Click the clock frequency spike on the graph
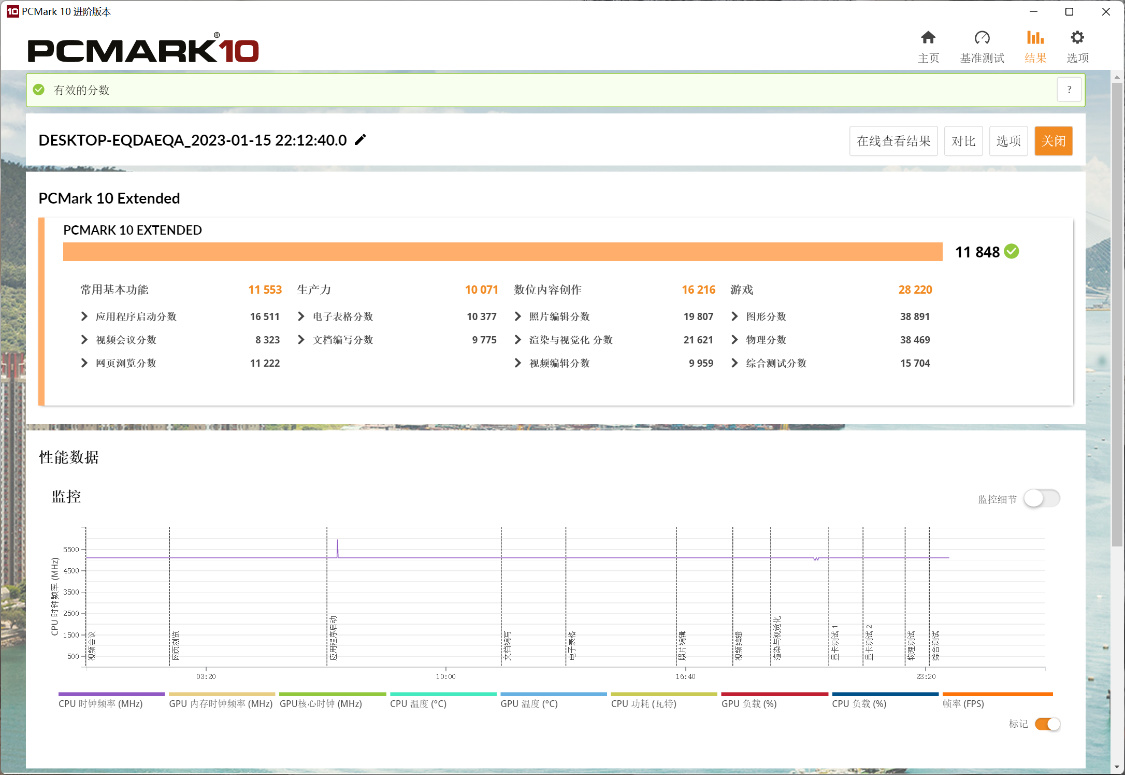Viewport: 1125px width, 775px height. [x=337, y=547]
